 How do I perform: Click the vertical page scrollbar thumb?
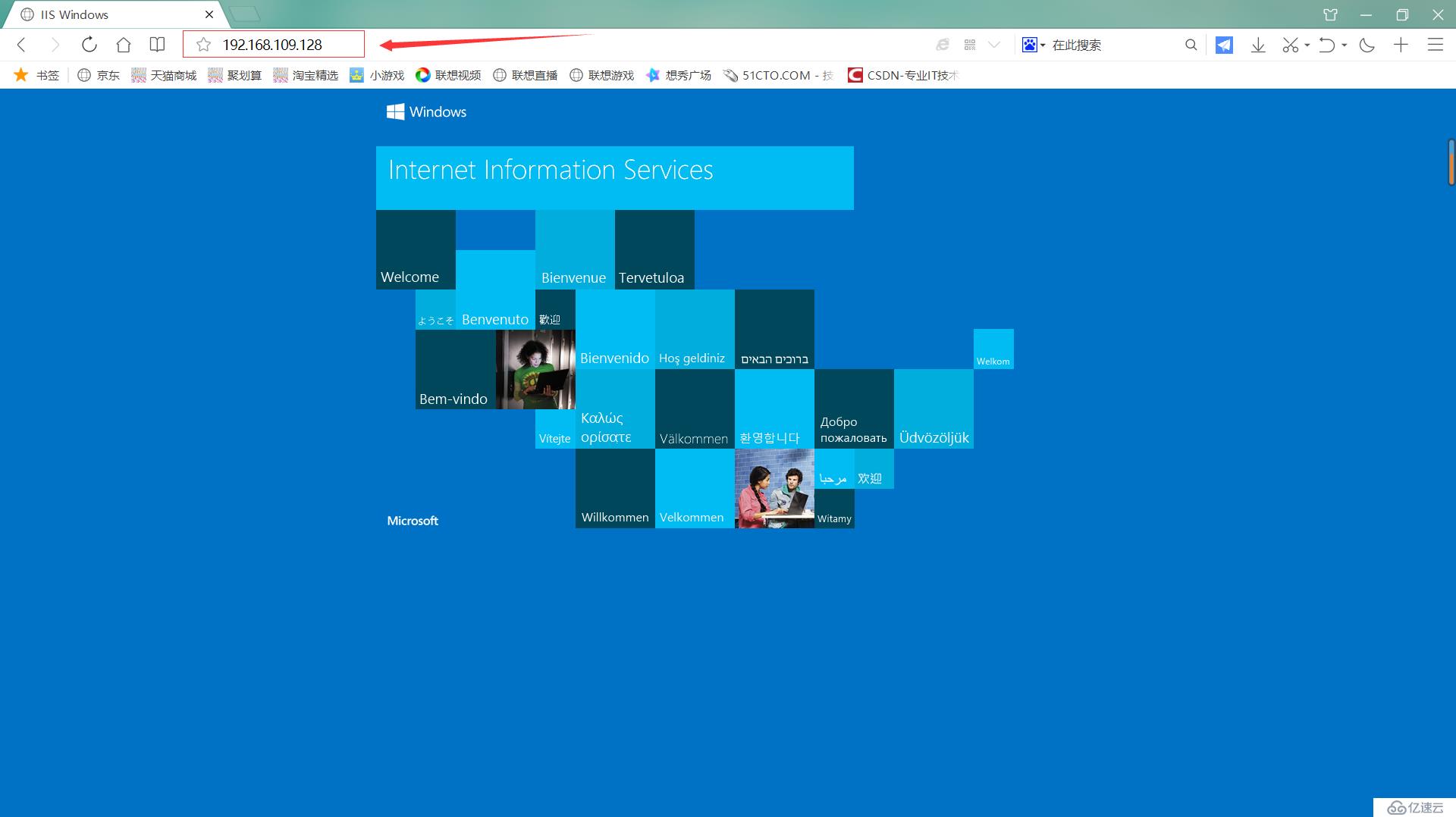pyautogui.click(x=1451, y=162)
